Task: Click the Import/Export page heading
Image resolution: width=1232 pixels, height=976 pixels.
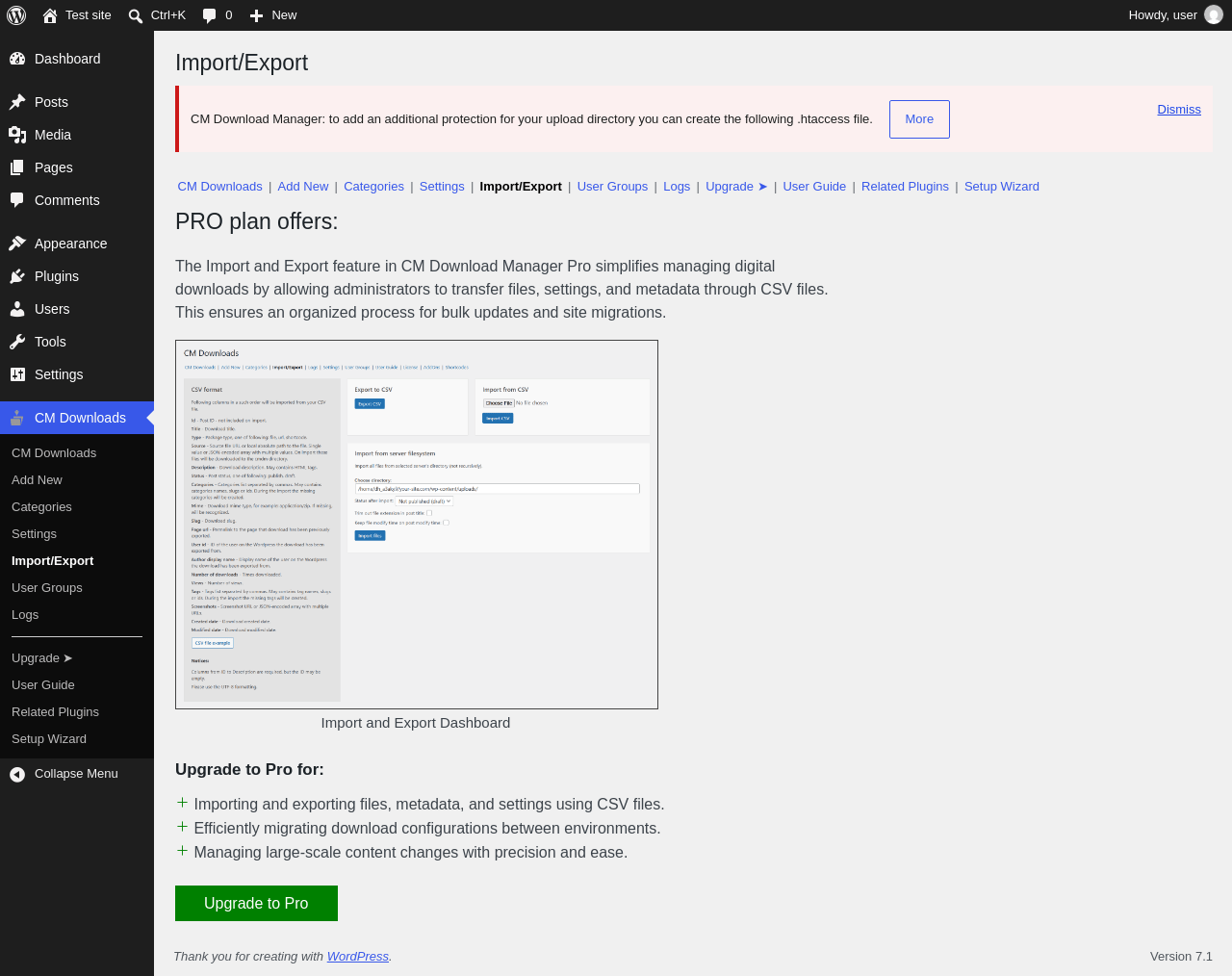Action: point(242,63)
